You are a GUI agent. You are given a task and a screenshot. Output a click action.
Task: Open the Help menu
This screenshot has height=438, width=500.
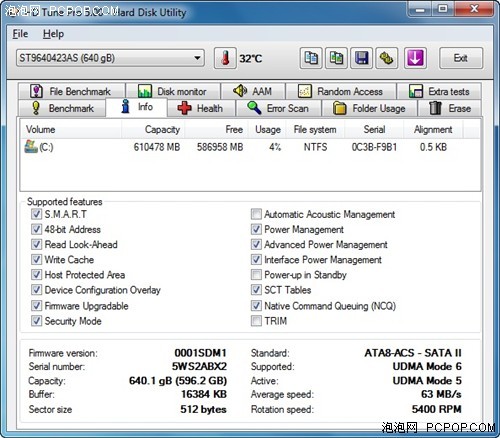[x=53, y=34]
